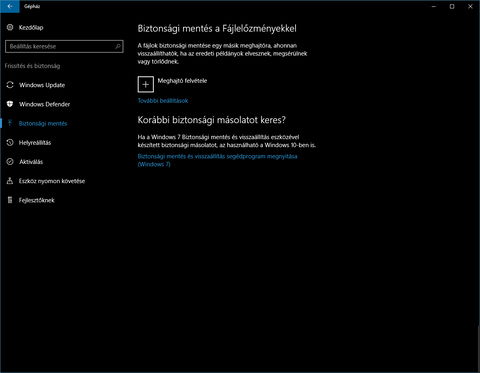Select Biztonsági mentés in sidebar
Image resolution: width=480 pixels, height=373 pixels.
[x=43, y=123]
